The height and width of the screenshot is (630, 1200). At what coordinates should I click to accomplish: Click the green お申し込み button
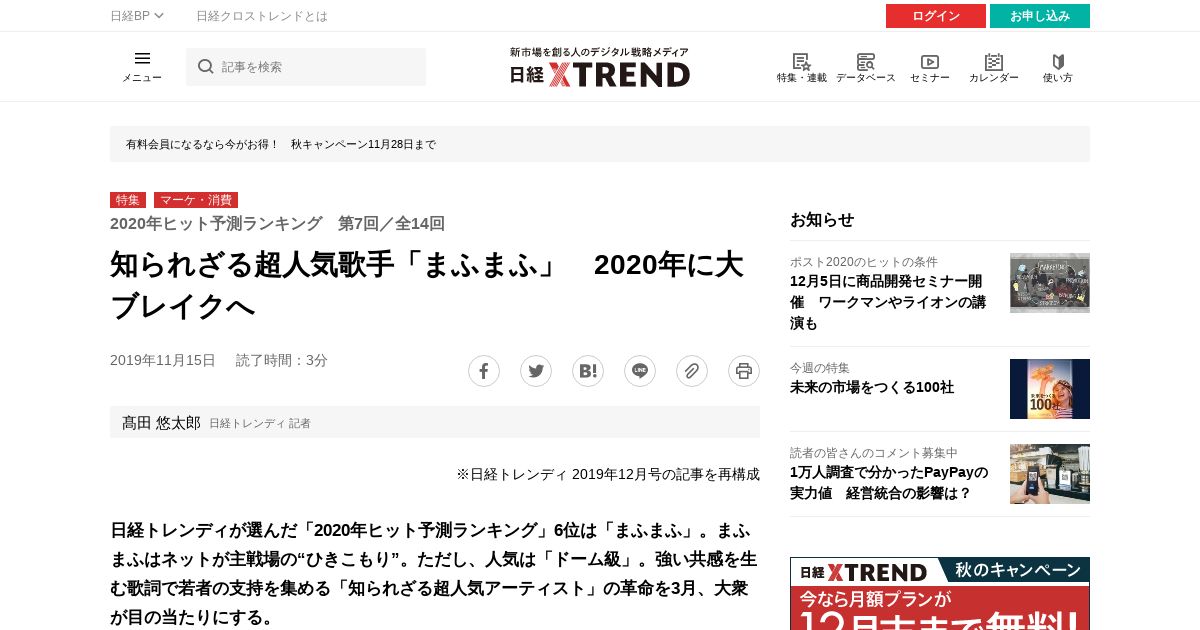[1040, 16]
